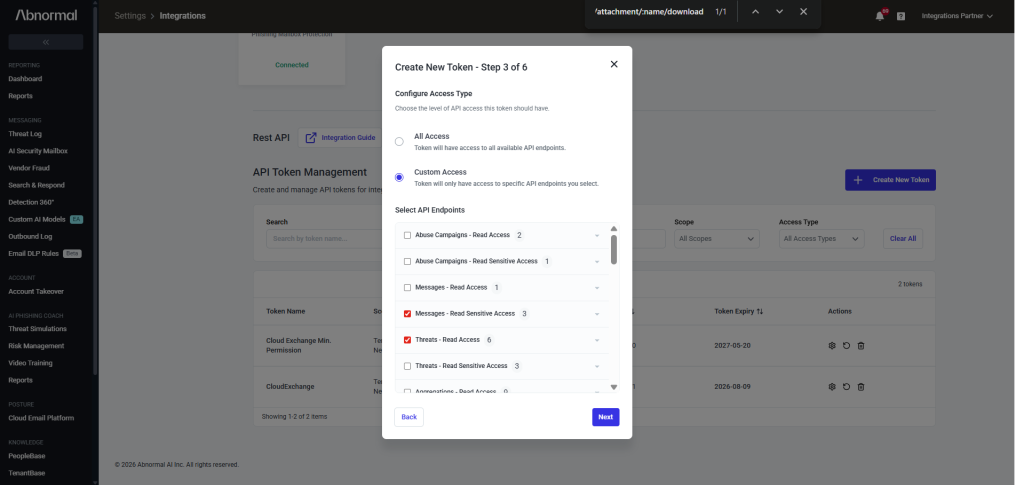Open Outbound Log in sidebar
This screenshot has width=1024, height=485.
click(30, 236)
